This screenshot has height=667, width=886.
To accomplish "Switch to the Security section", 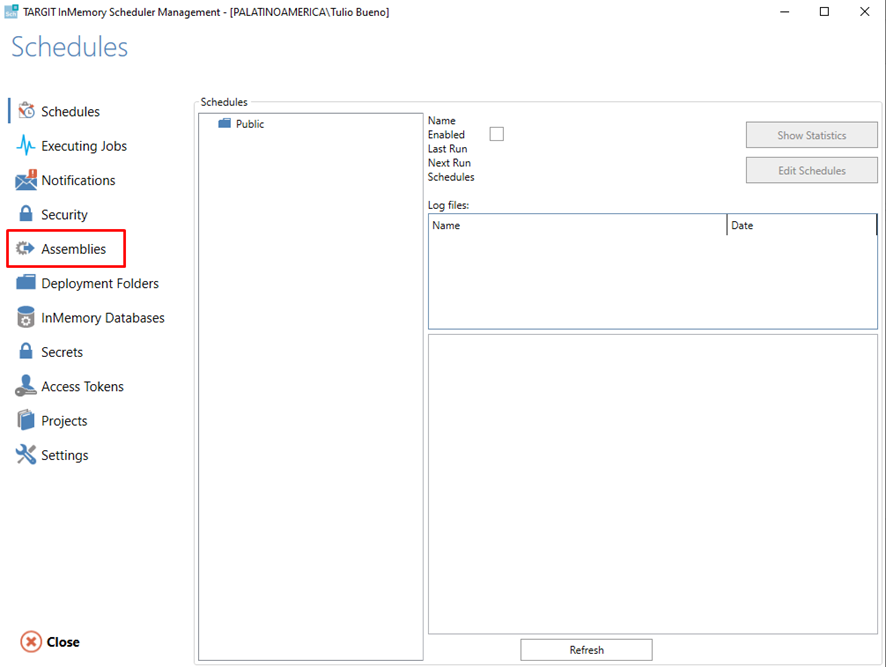I will [x=64, y=215].
